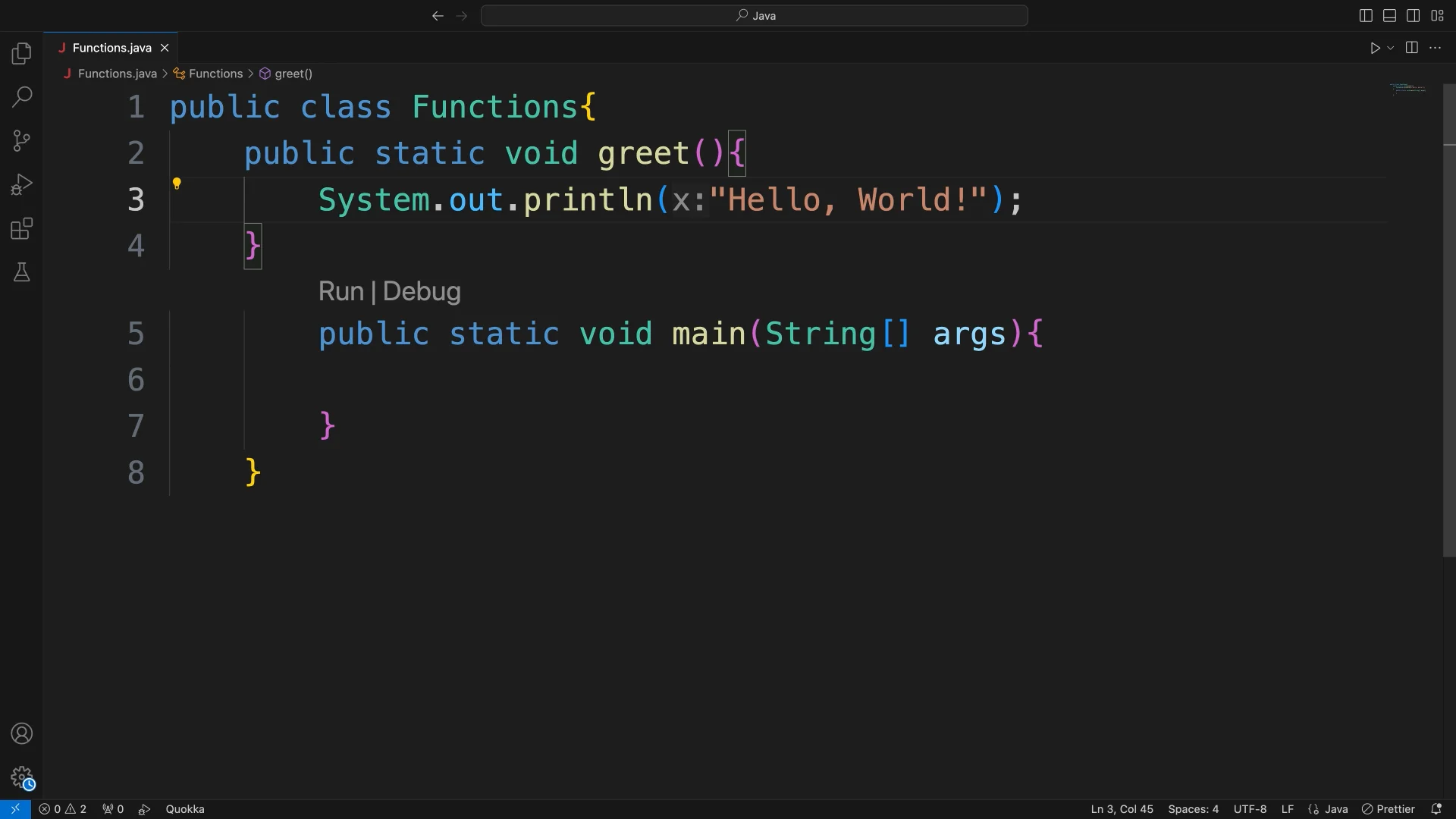The height and width of the screenshot is (819, 1456).
Task: Open the UTF-8 encoding selector
Action: coord(1250,809)
